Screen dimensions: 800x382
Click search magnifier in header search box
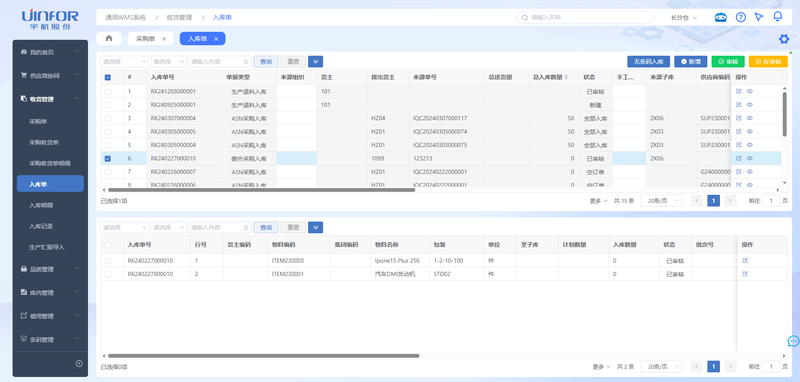[524, 17]
